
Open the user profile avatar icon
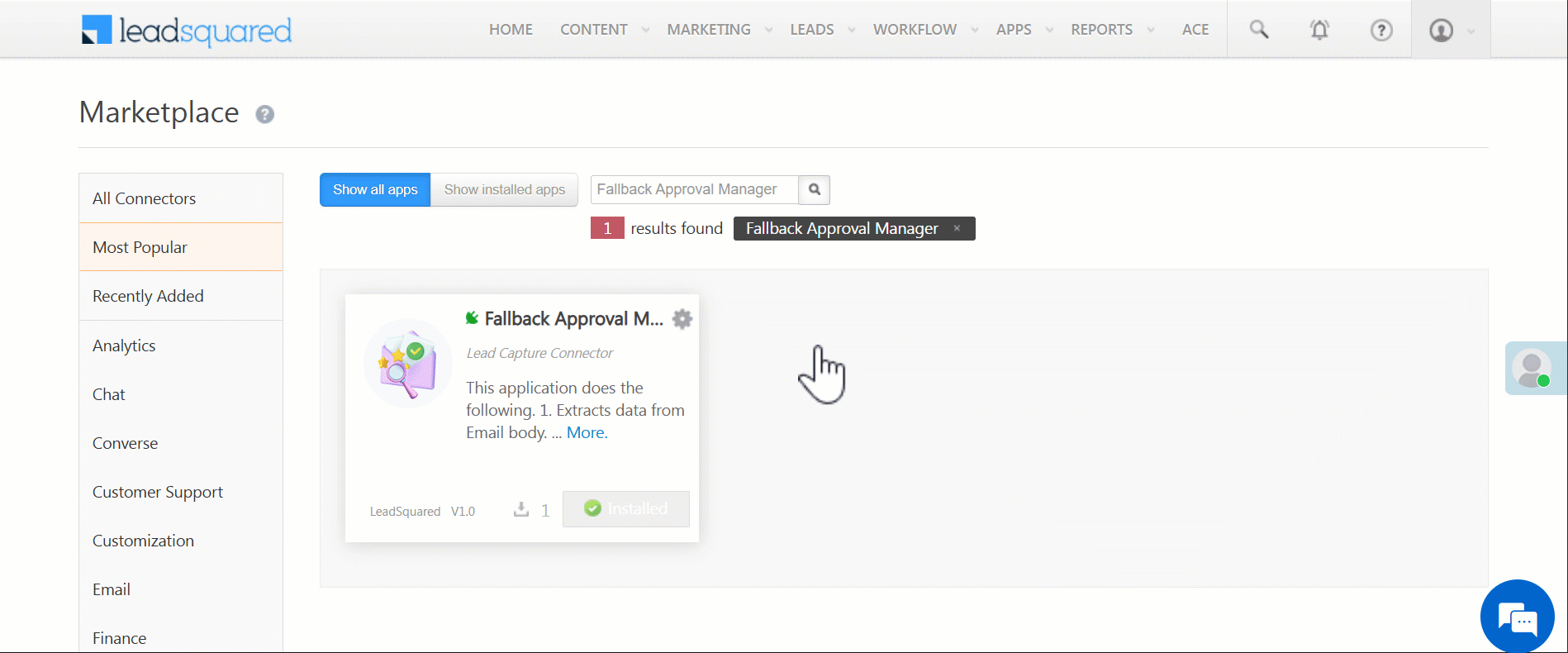[x=1441, y=31]
